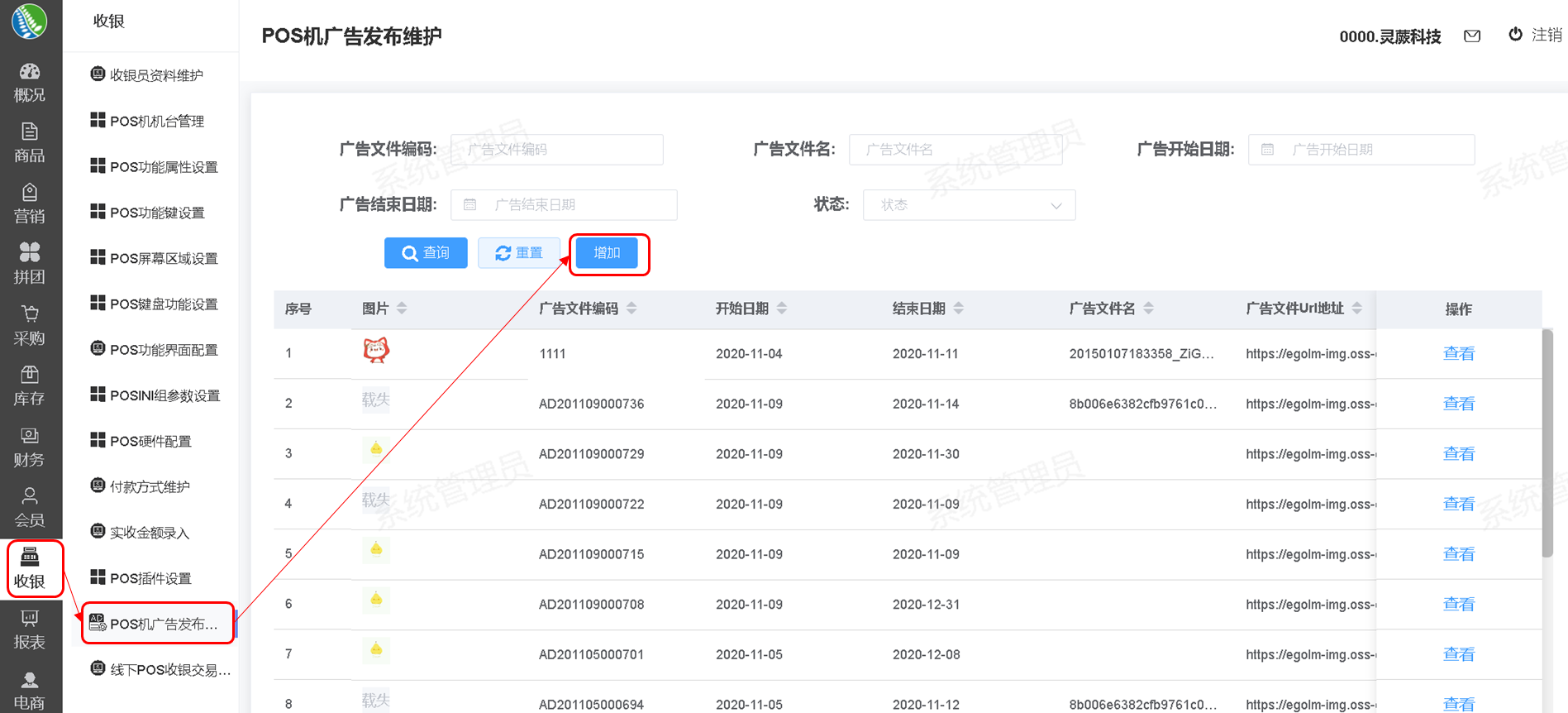Click the calendar icon in 广告开始日期 field
This screenshot has height=713, width=1568.
coord(1267,150)
